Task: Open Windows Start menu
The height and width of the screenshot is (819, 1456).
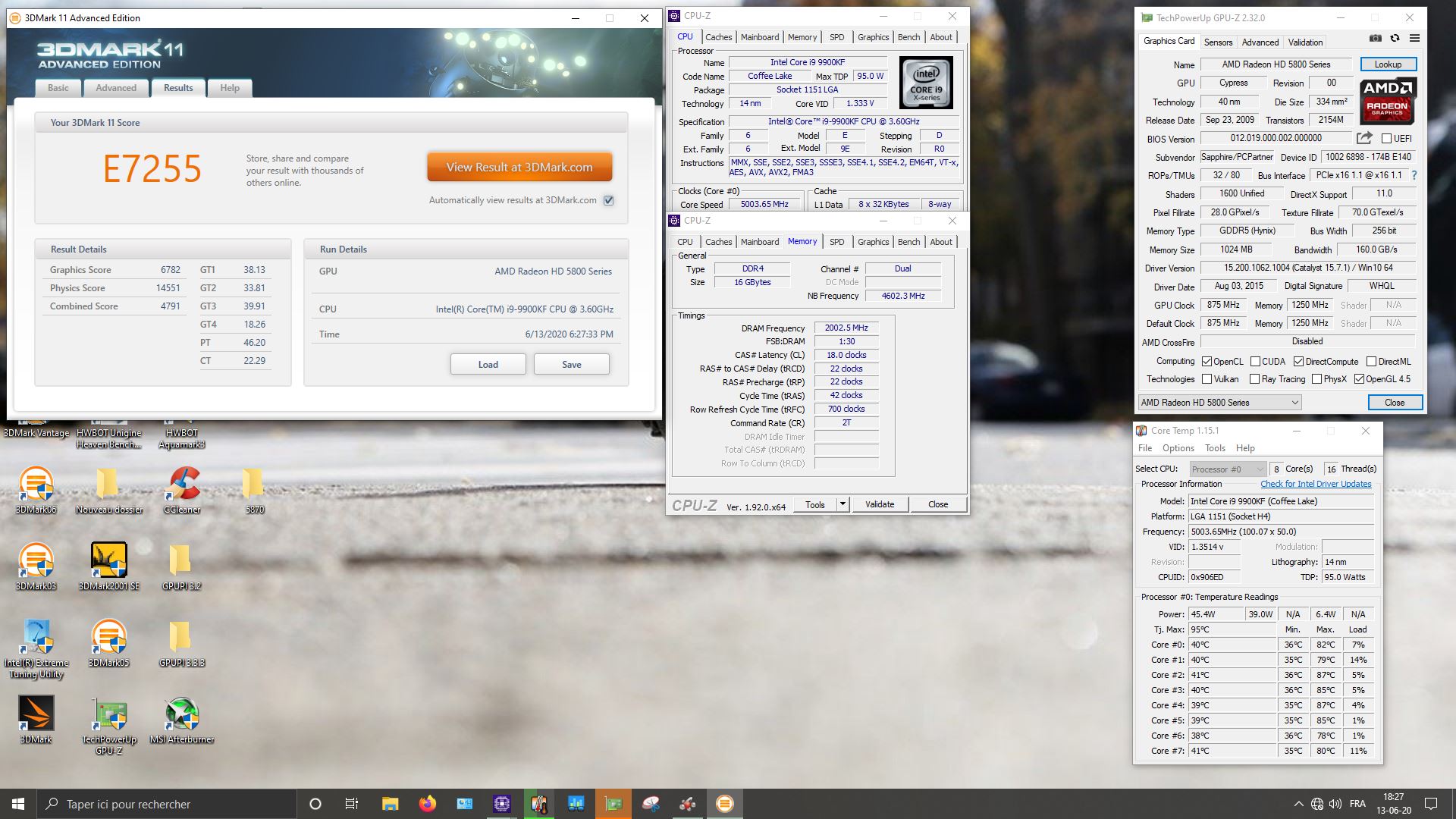Action: (x=18, y=804)
